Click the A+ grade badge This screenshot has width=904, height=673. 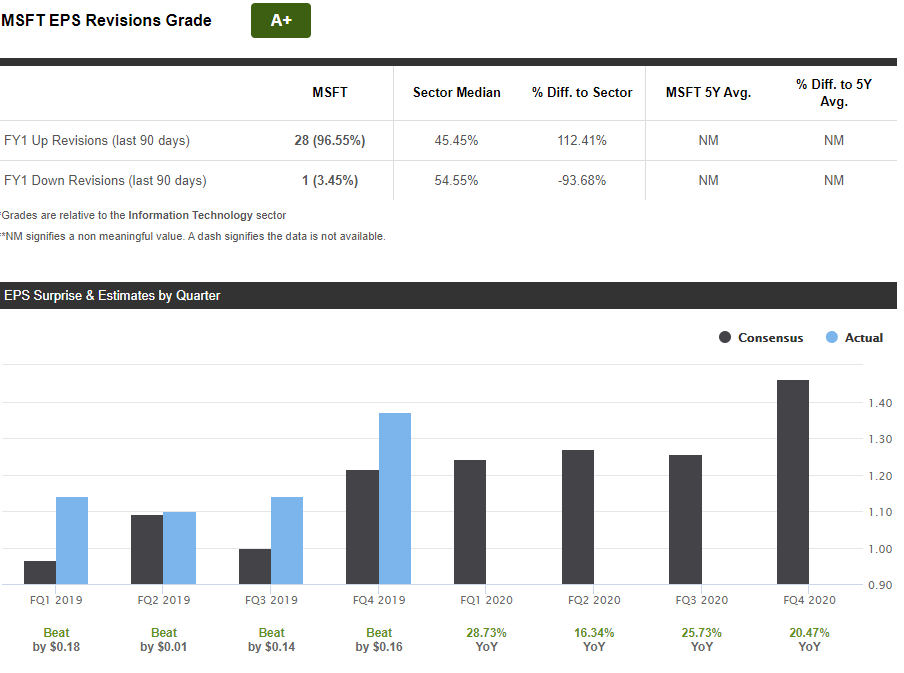pyautogui.click(x=281, y=20)
